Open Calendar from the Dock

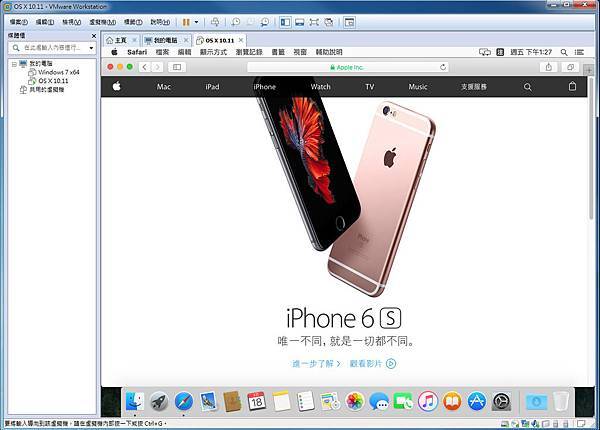(x=256, y=402)
